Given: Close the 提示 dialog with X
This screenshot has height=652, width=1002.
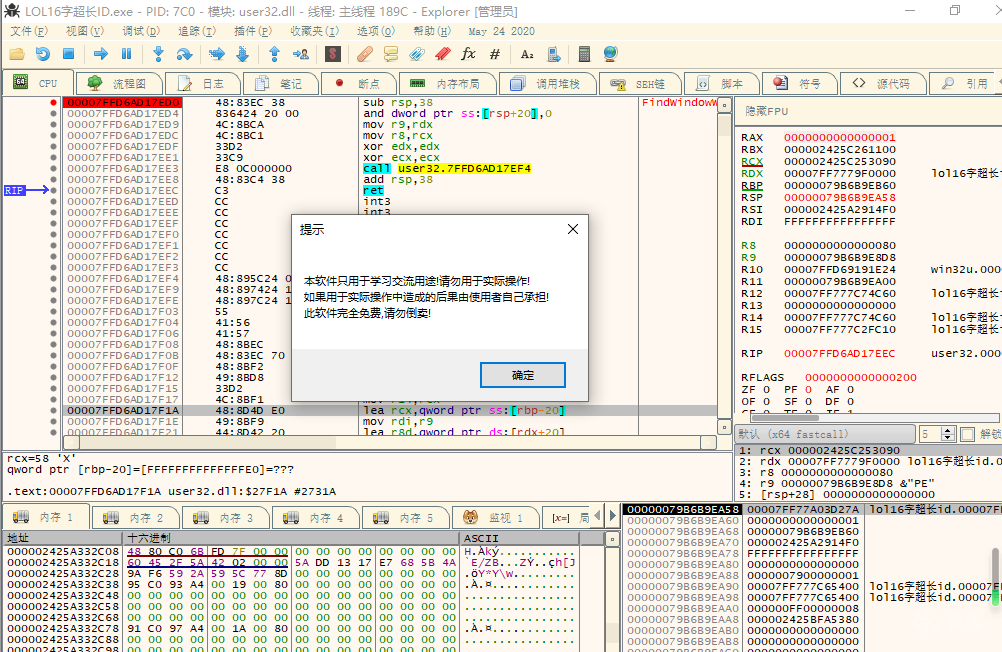Looking at the screenshot, I should 573,229.
